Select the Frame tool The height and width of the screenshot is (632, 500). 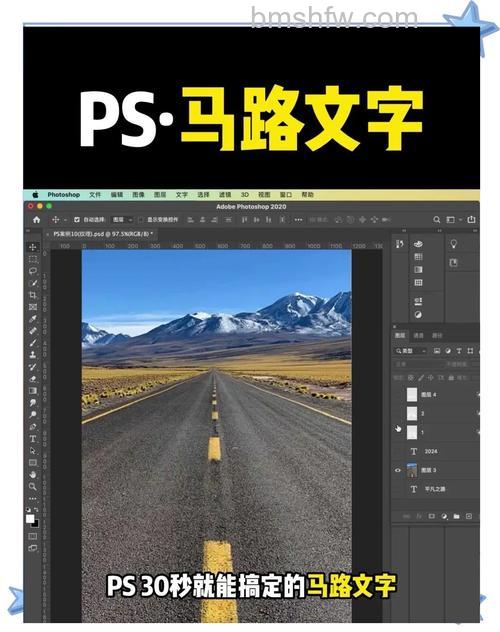[33, 307]
